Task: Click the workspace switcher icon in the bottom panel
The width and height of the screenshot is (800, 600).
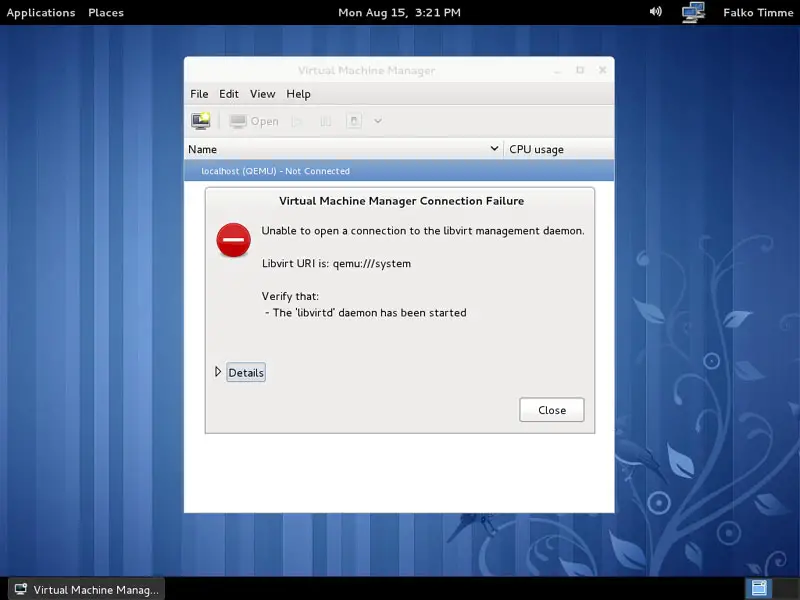Action: [759, 588]
